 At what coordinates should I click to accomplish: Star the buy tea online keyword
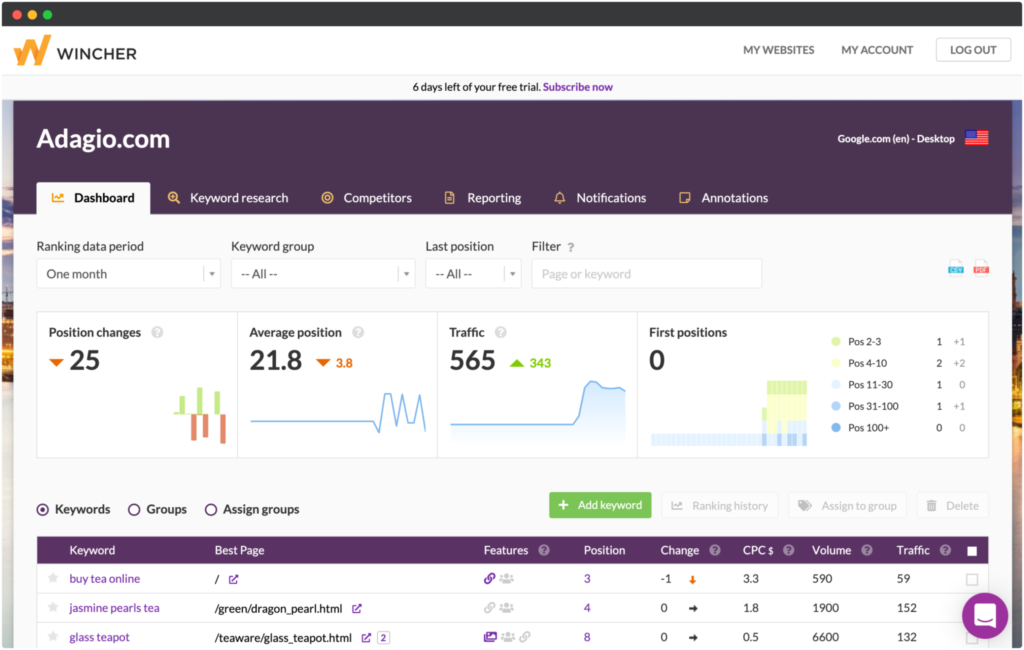click(53, 578)
